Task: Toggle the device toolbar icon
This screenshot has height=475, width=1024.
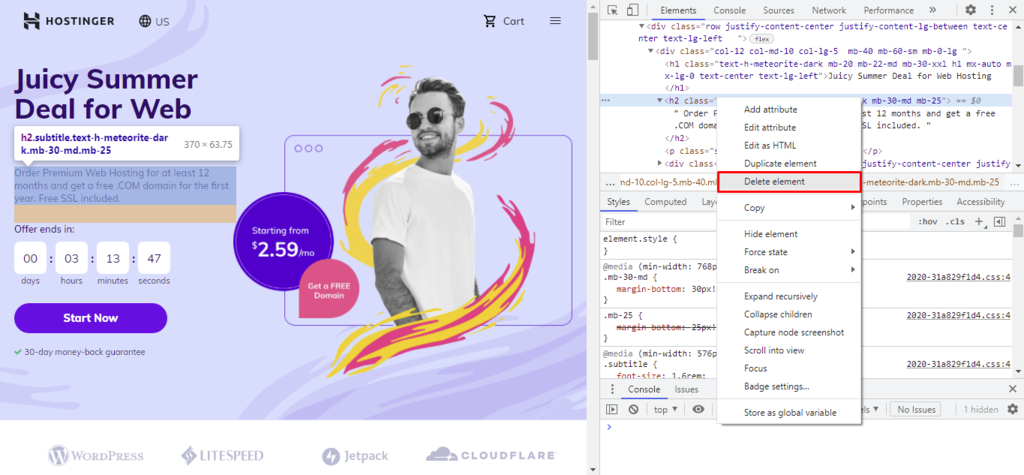Action: click(634, 10)
